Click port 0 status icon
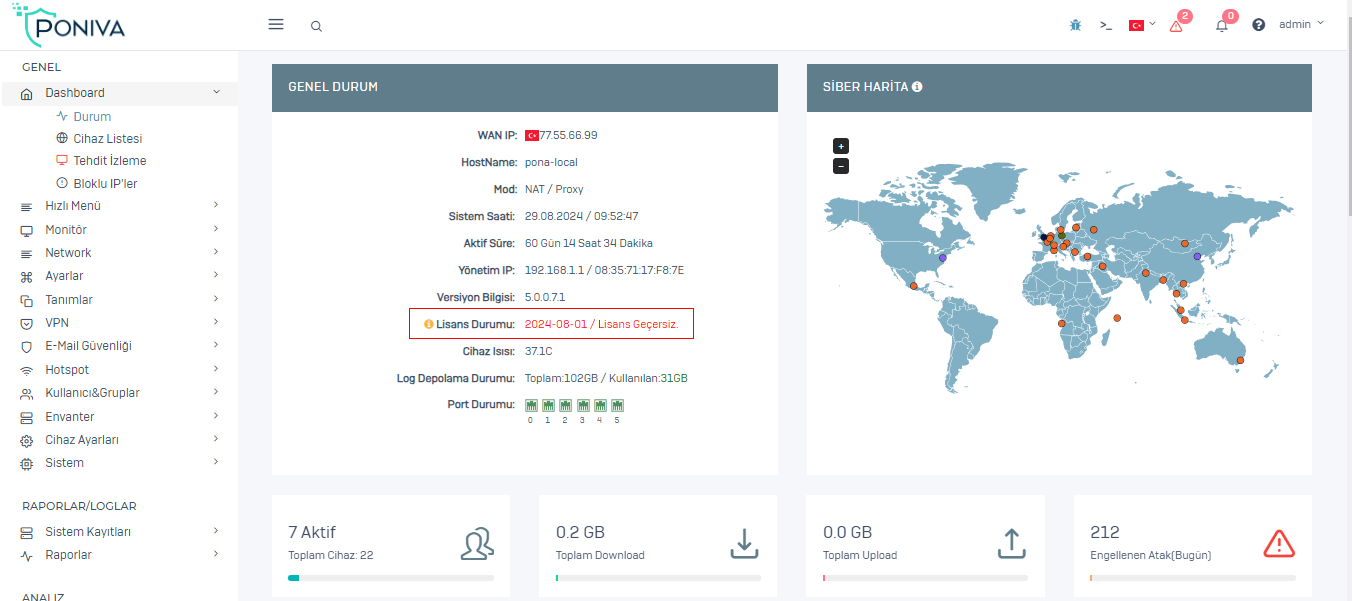The image size is (1352, 601). tap(531, 405)
